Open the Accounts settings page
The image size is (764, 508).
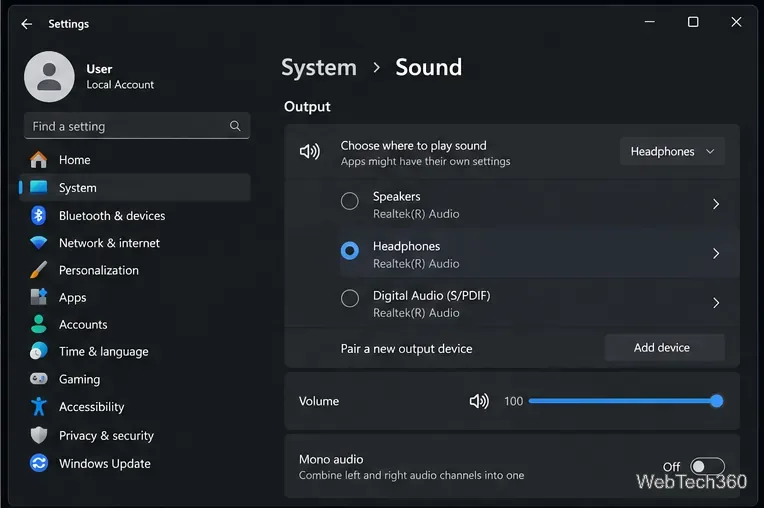(x=135, y=324)
